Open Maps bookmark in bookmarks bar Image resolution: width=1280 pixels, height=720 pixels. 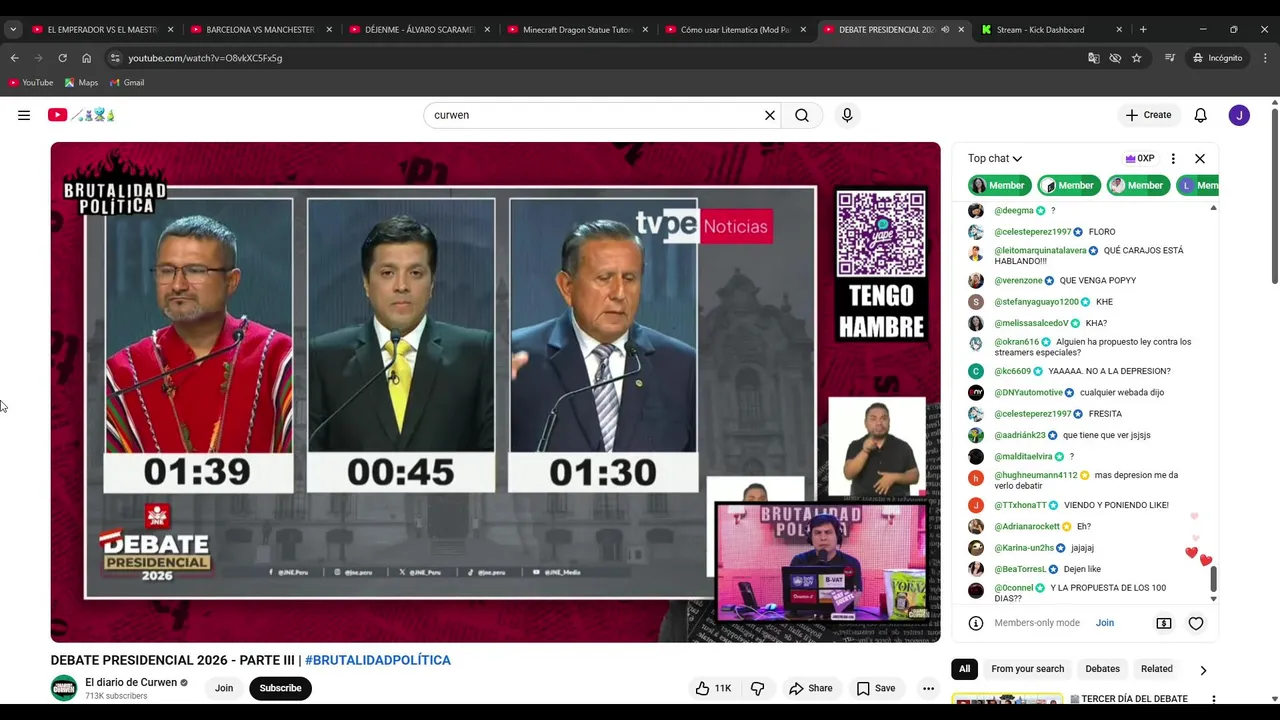pyautogui.click(x=82, y=83)
